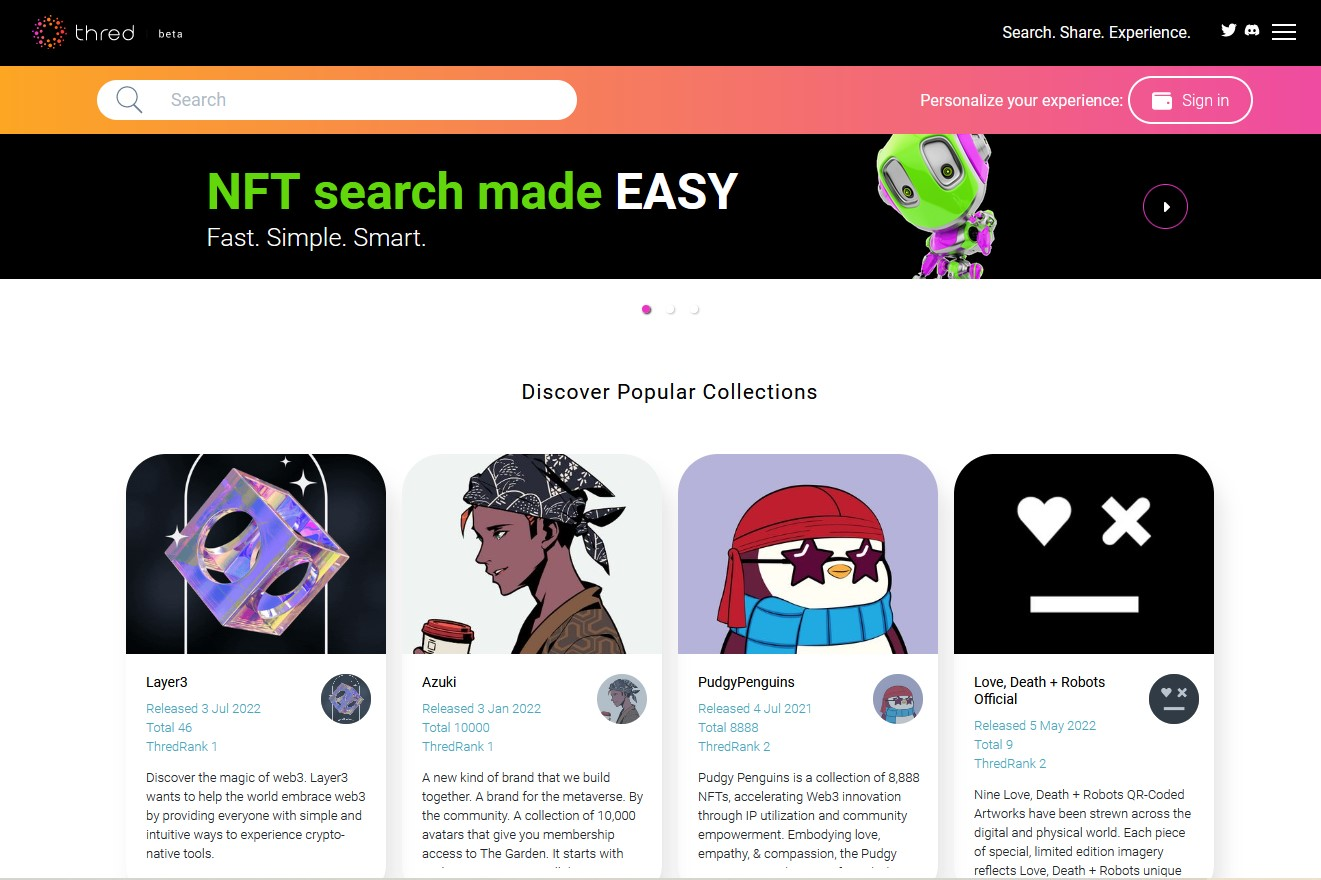Advance the banner with next arrow
Image resolution: width=1321 pixels, height=880 pixels.
[1165, 207]
